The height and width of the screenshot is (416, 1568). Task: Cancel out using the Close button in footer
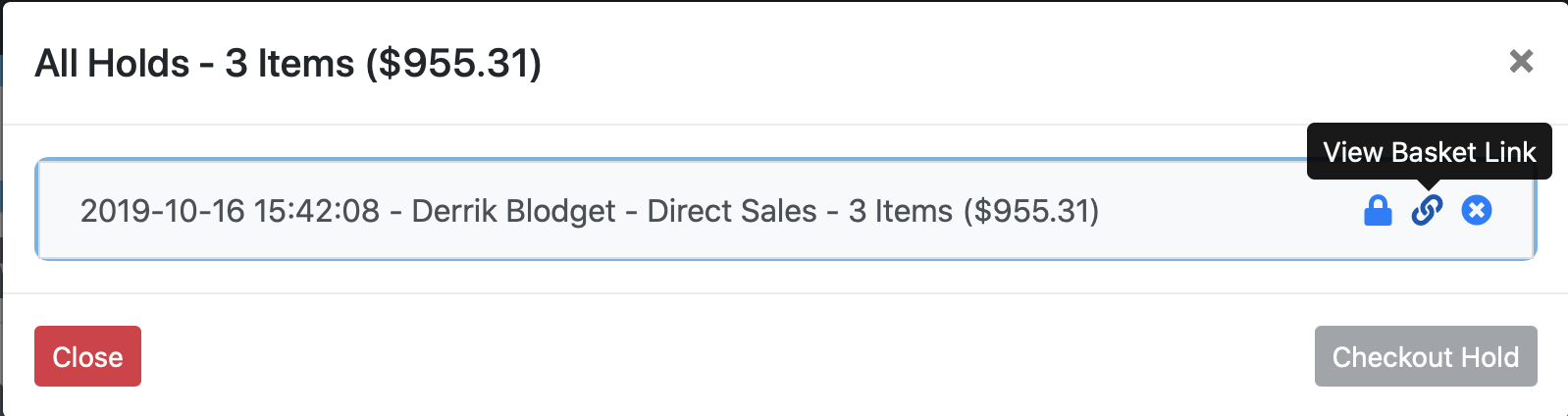tap(87, 356)
